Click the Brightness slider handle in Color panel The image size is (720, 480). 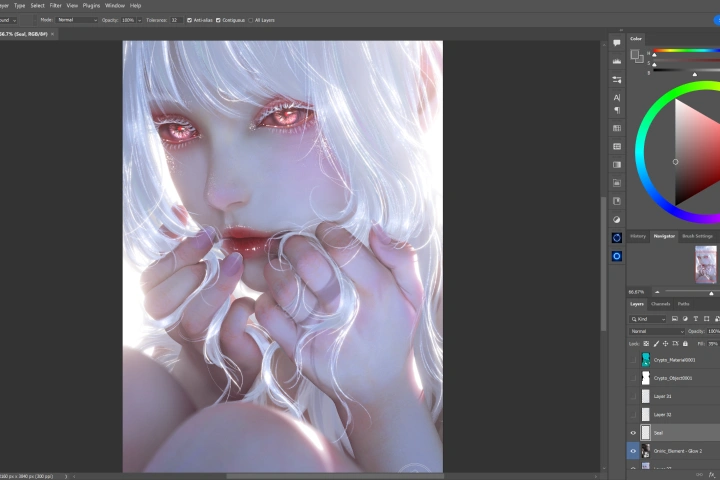click(x=695, y=74)
